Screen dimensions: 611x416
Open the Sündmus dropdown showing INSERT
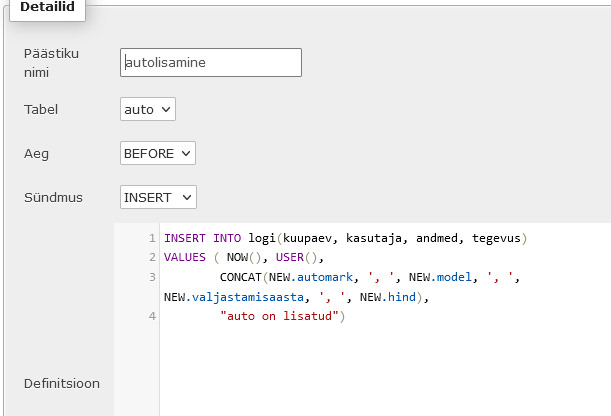158,197
